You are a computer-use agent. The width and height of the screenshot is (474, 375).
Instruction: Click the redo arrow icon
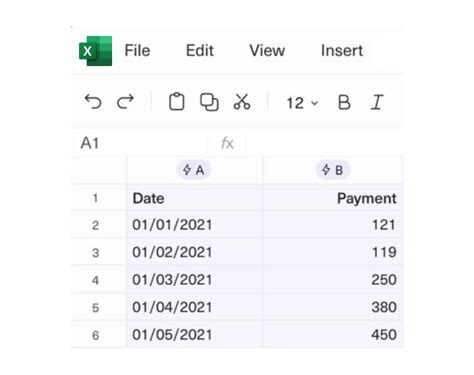125,102
